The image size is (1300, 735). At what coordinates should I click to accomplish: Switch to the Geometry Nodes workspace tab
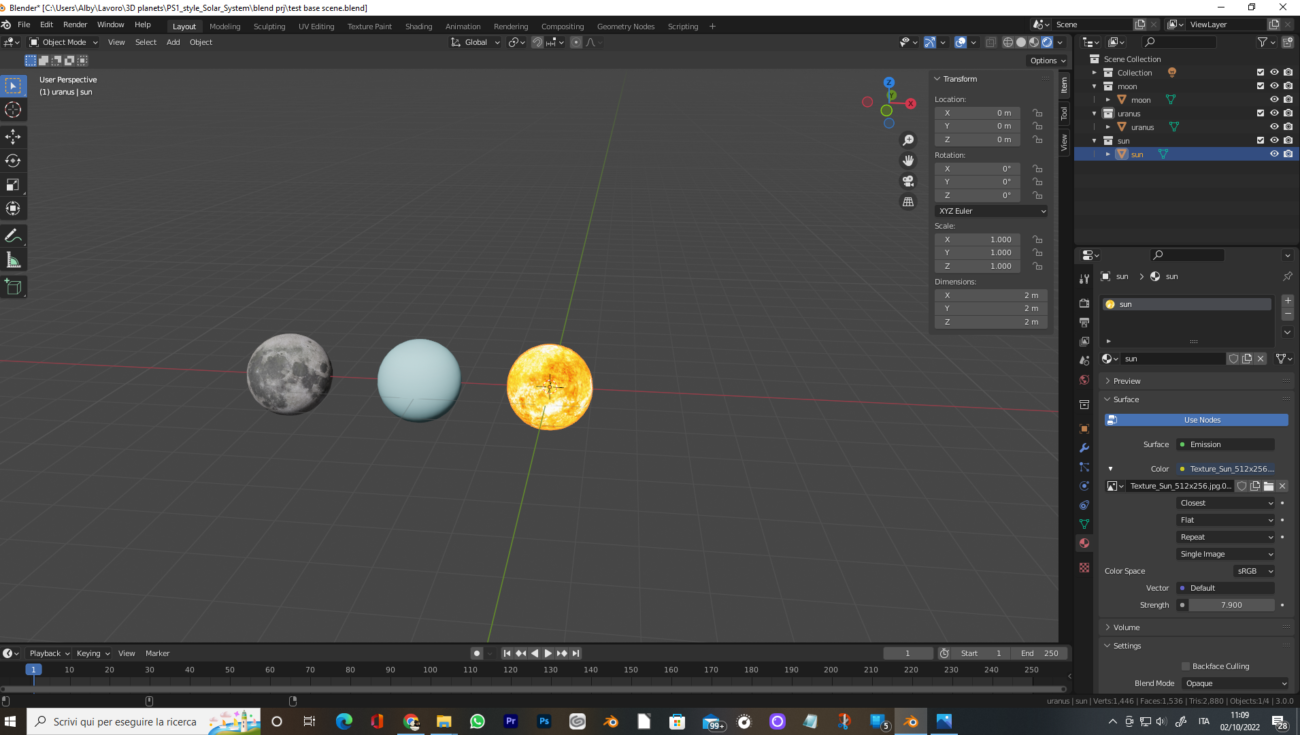point(626,26)
